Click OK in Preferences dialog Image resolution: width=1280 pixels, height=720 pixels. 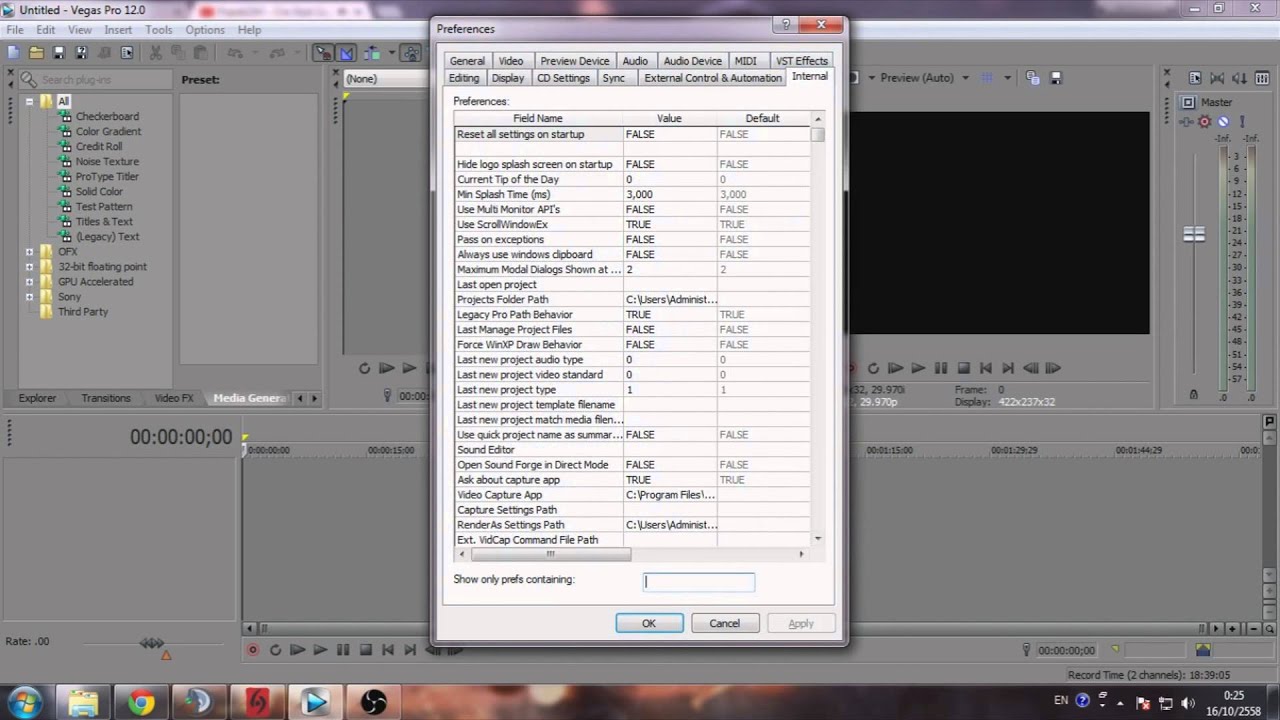tap(649, 623)
